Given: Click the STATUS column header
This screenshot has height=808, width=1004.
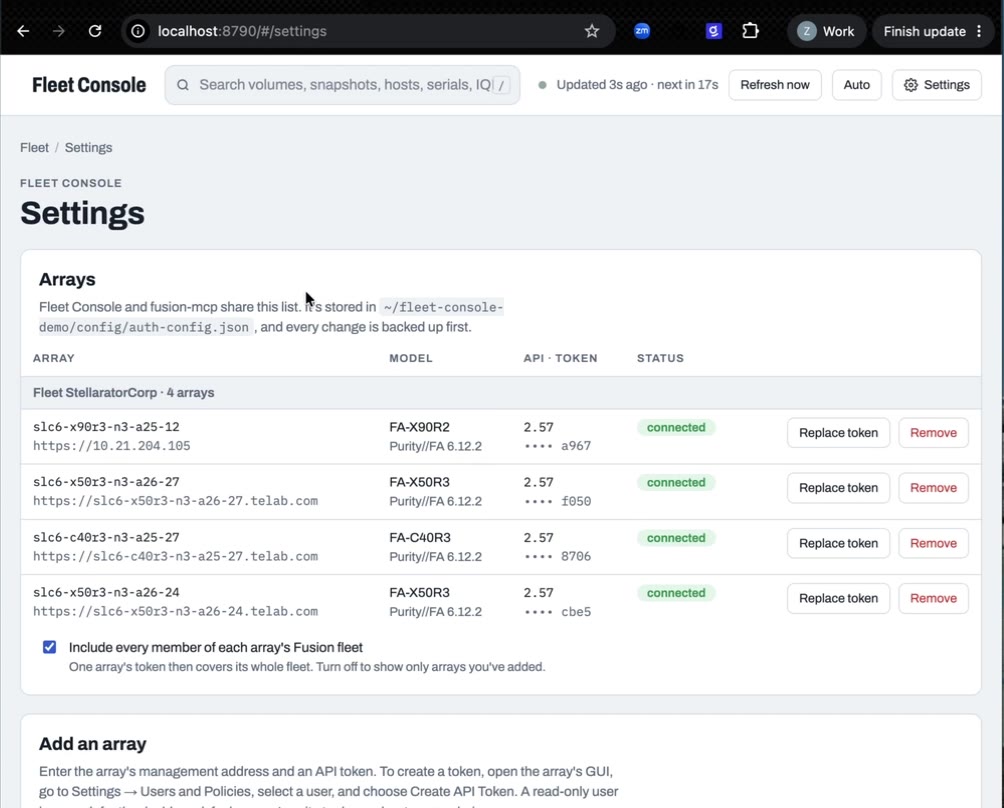Looking at the screenshot, I should [x=660, y=358].
